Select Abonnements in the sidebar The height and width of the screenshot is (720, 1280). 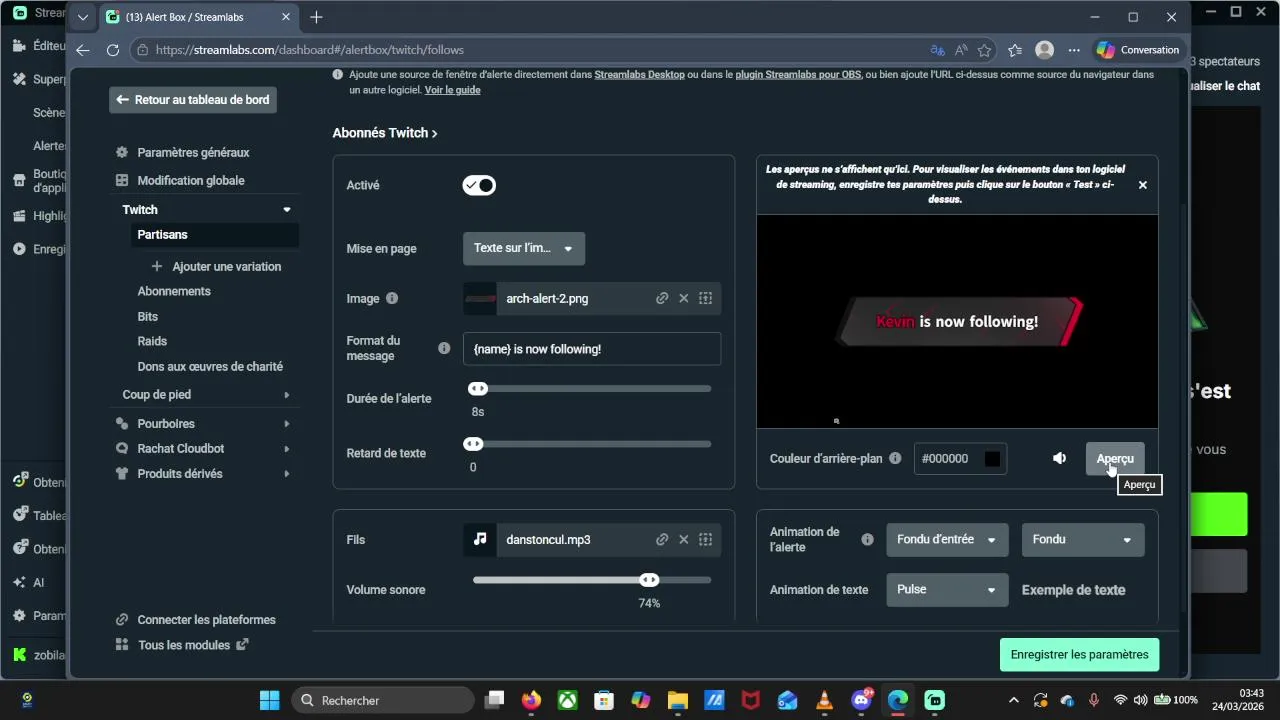(174, 291)
